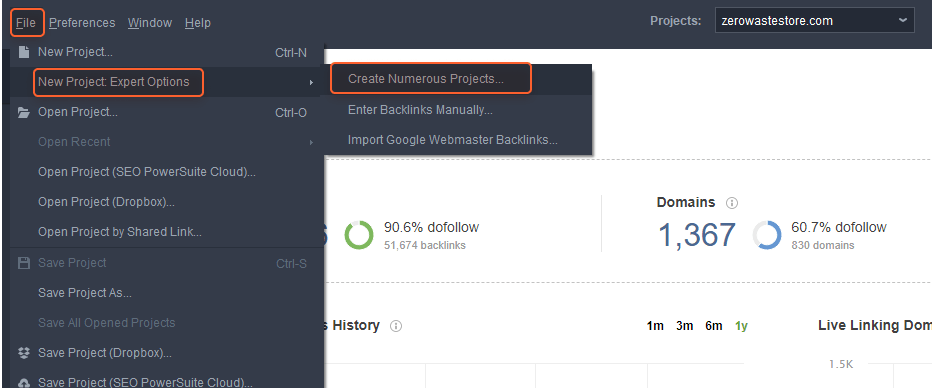Click the Domains heading
The image size is (932, 388).
click(686, 202)
